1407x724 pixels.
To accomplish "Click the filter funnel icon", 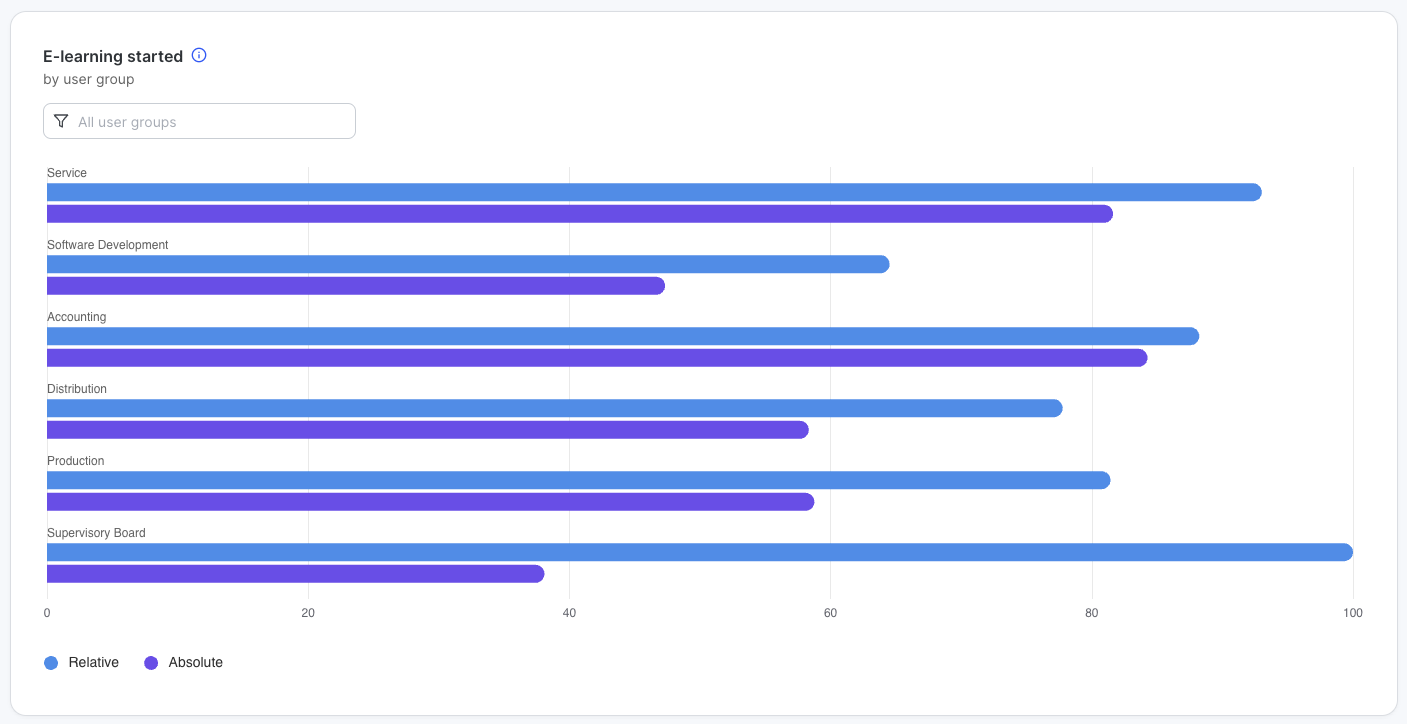I will pos(61,121).
